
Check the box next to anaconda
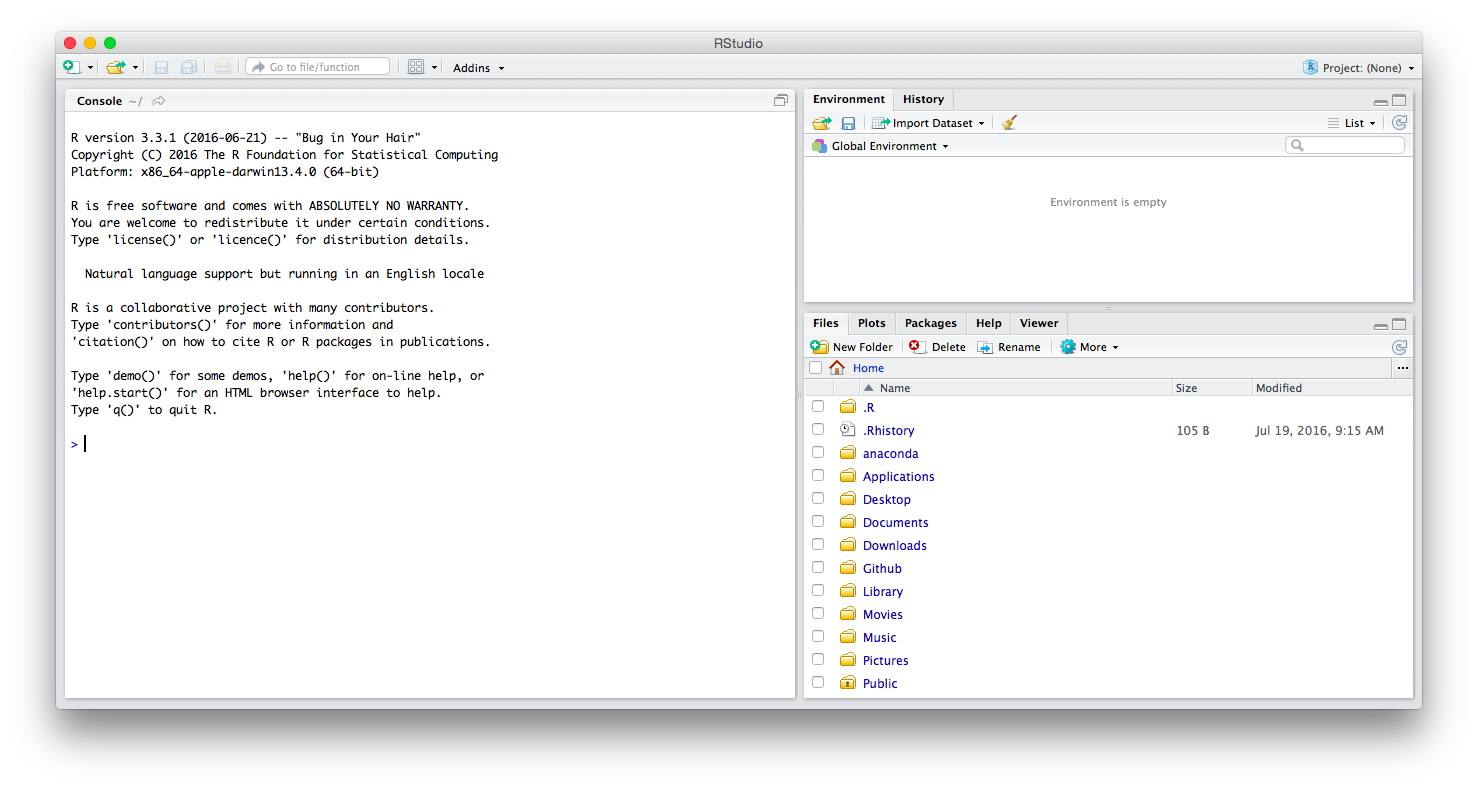(x=818, y=452)
